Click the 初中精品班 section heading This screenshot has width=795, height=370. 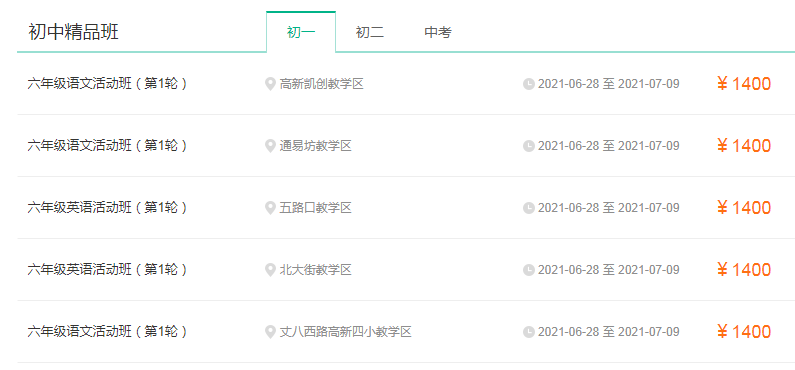tap(74, 32)
